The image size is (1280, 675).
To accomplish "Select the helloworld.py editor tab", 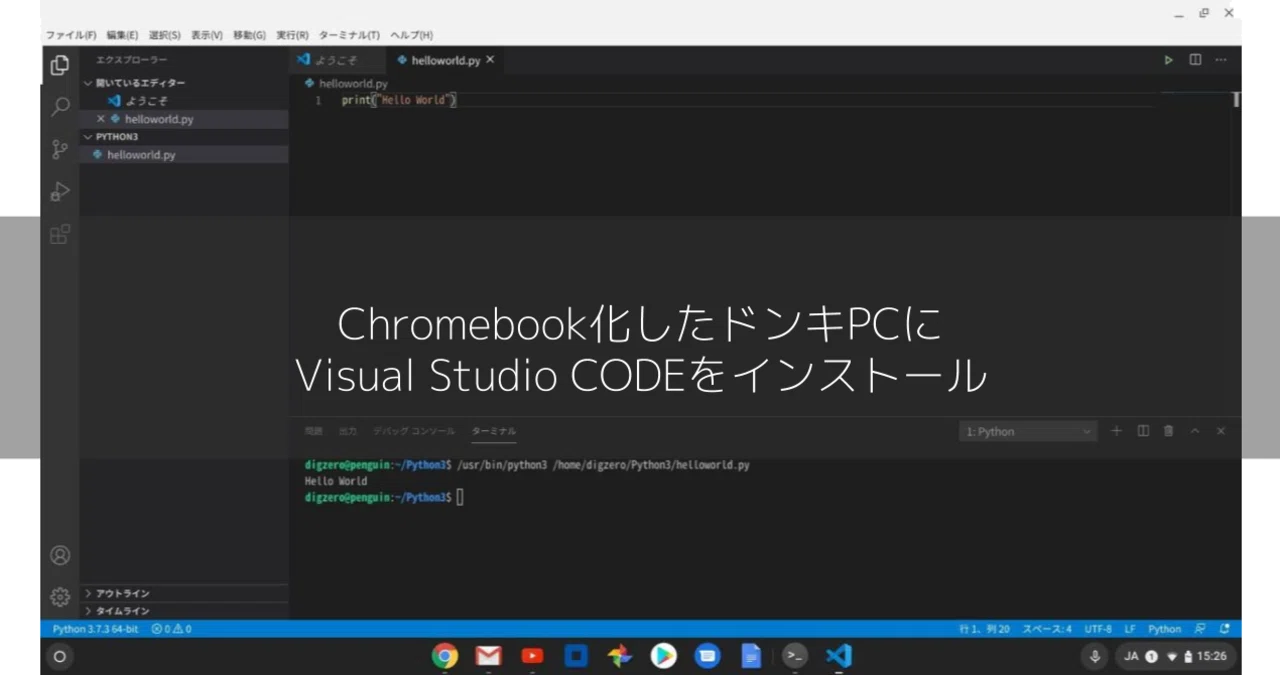I will click(x=445, y=60).
